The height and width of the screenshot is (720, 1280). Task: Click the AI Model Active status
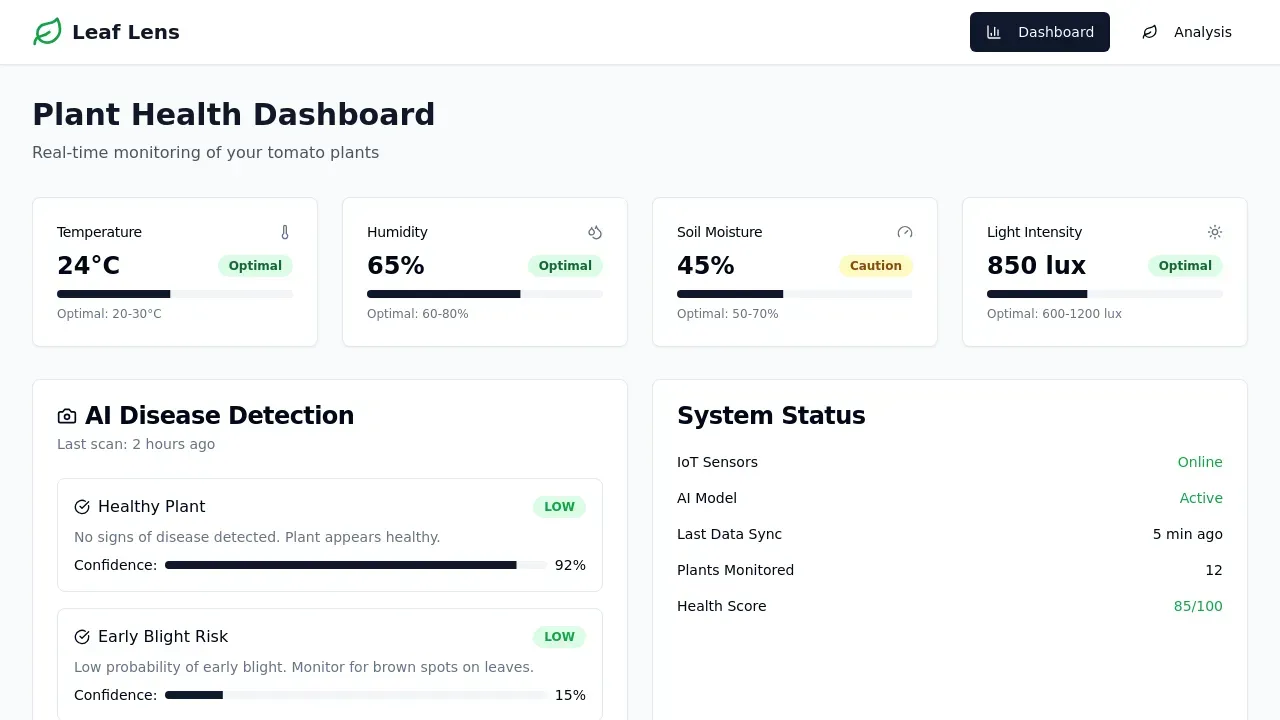(1201, 498)
